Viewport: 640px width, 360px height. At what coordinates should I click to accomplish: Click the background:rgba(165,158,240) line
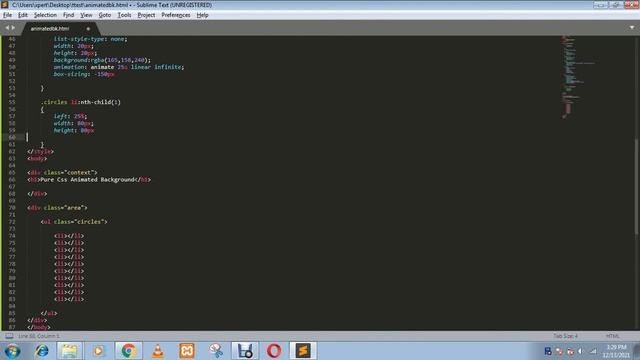[x=102, y=60]
